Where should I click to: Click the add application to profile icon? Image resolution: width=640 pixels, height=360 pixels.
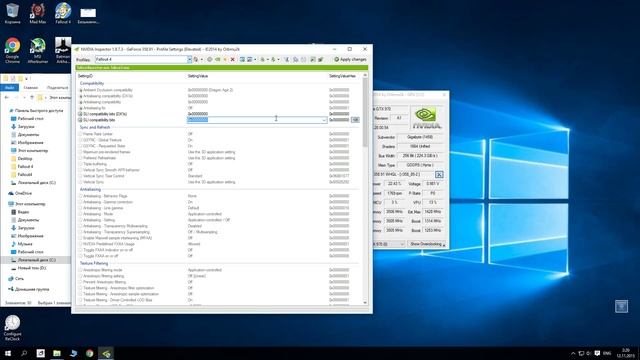242,60
